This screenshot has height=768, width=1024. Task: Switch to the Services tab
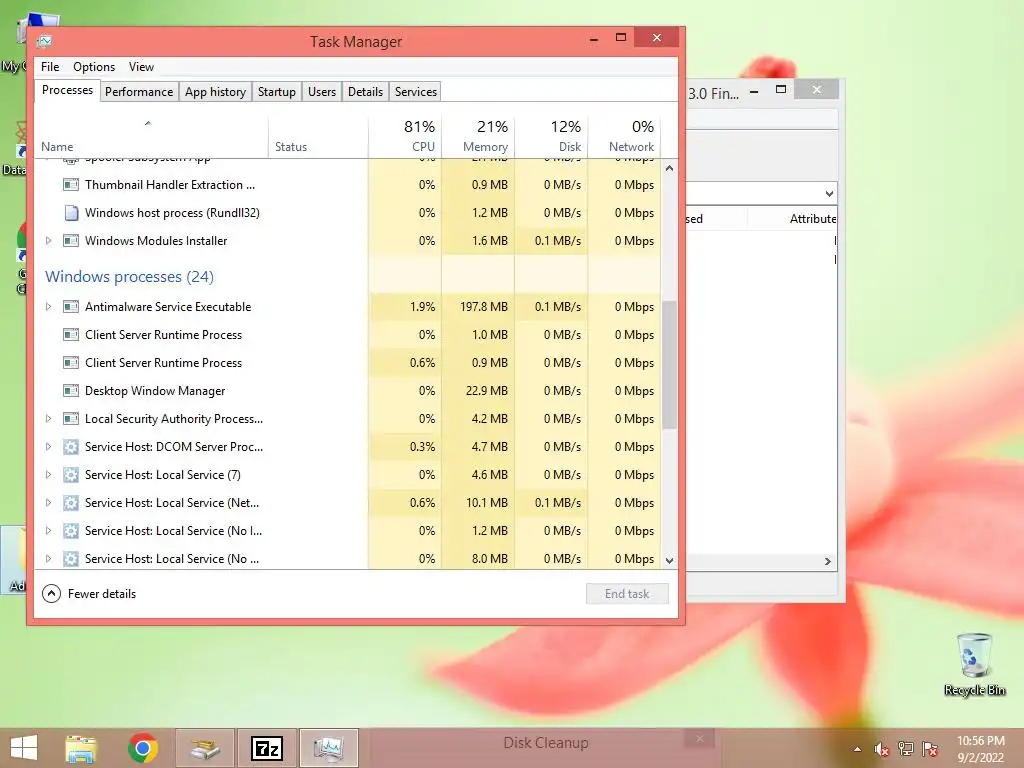(415, 92)
